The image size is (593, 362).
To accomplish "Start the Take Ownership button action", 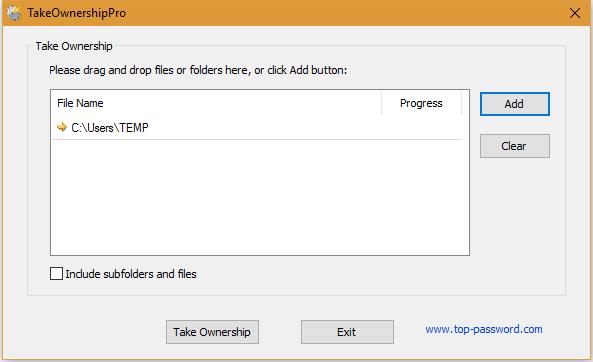I will pos(212,332).
